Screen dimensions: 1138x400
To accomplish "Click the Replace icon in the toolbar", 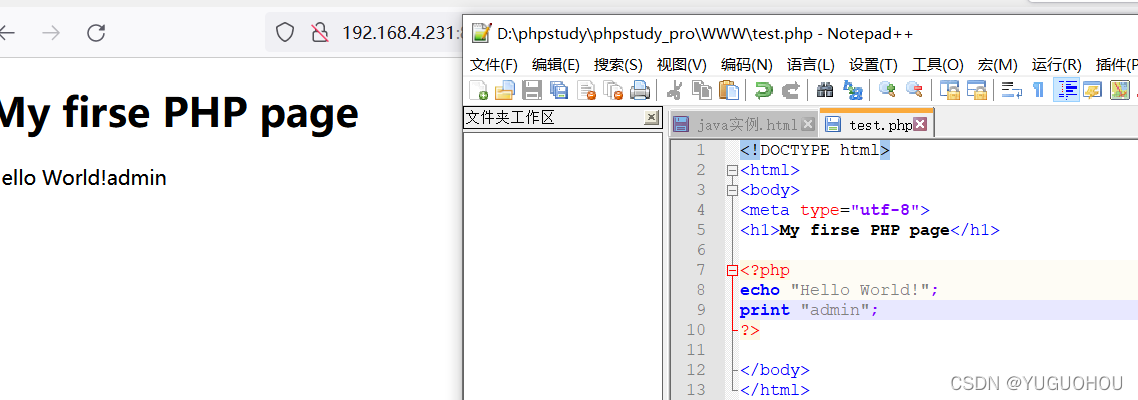I will pos(852,90).
